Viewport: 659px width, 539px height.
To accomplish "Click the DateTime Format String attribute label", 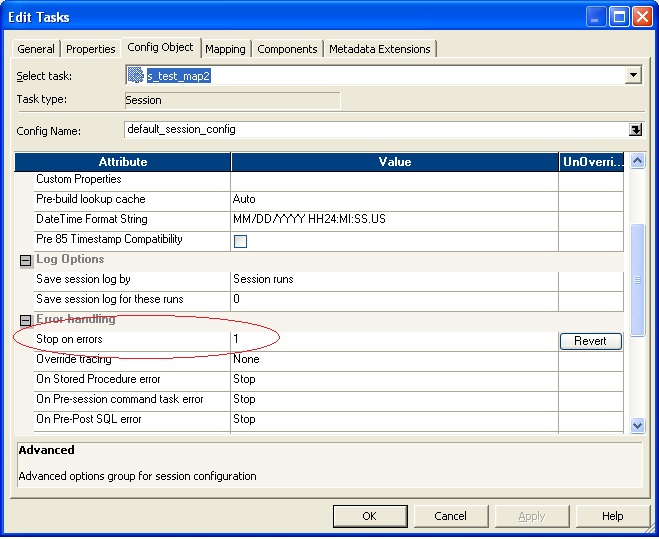I will (92, 219).
